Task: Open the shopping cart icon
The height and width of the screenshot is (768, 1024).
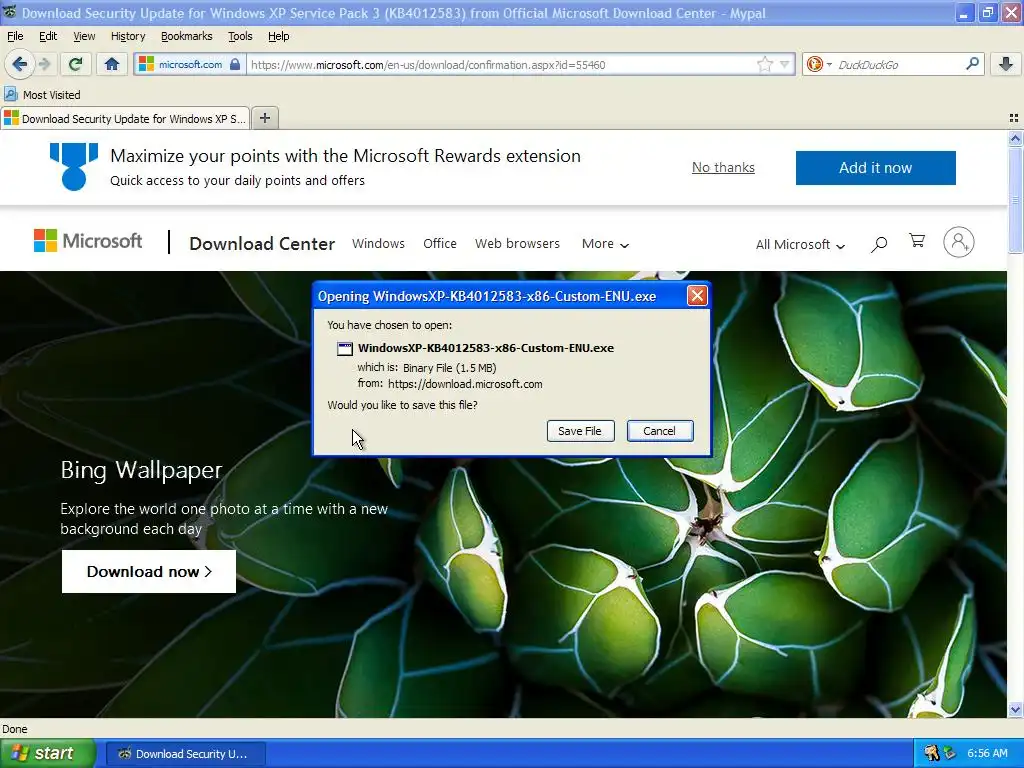Action: [x=917, y=241]
